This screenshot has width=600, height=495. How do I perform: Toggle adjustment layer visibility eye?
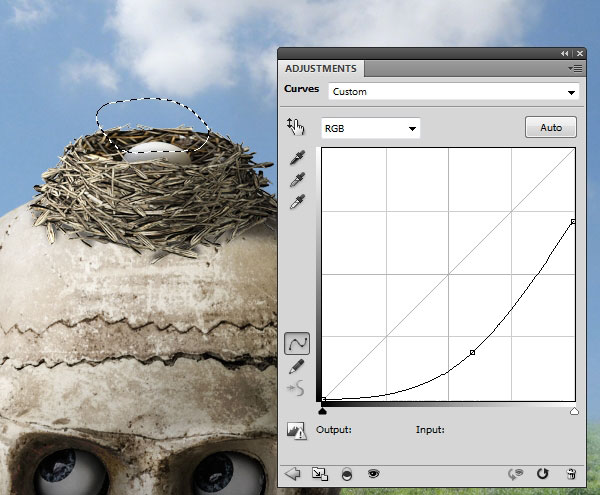click(x=373, y=474)
